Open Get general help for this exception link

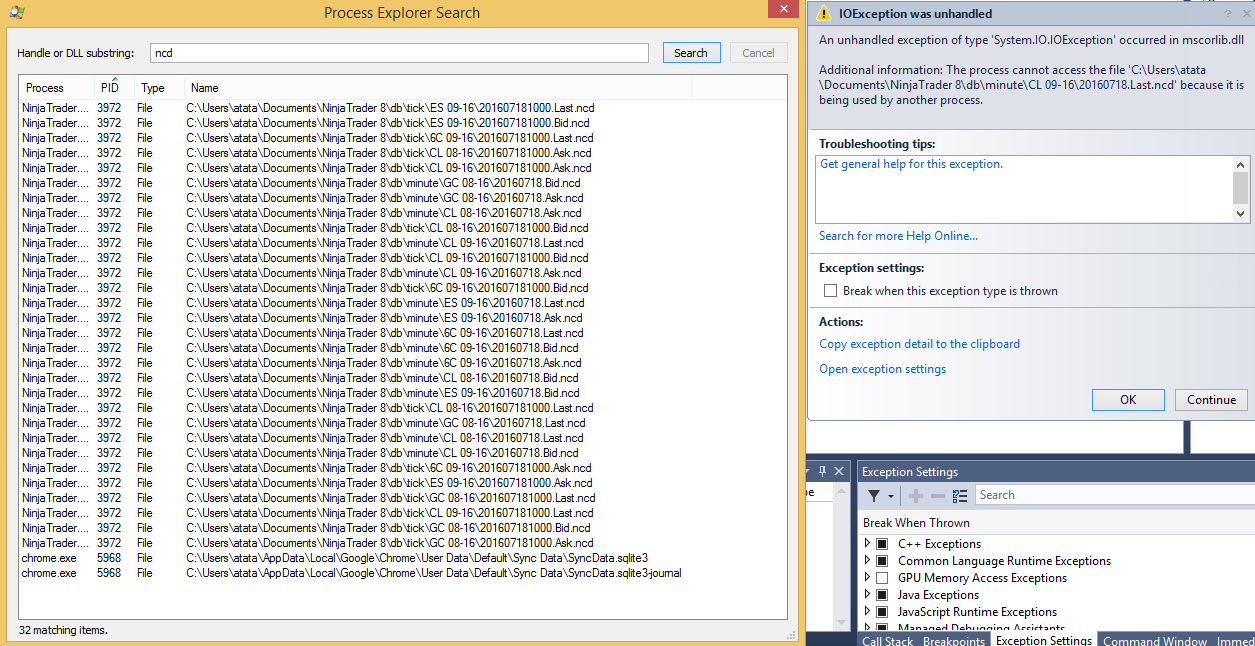coord(911,164)
